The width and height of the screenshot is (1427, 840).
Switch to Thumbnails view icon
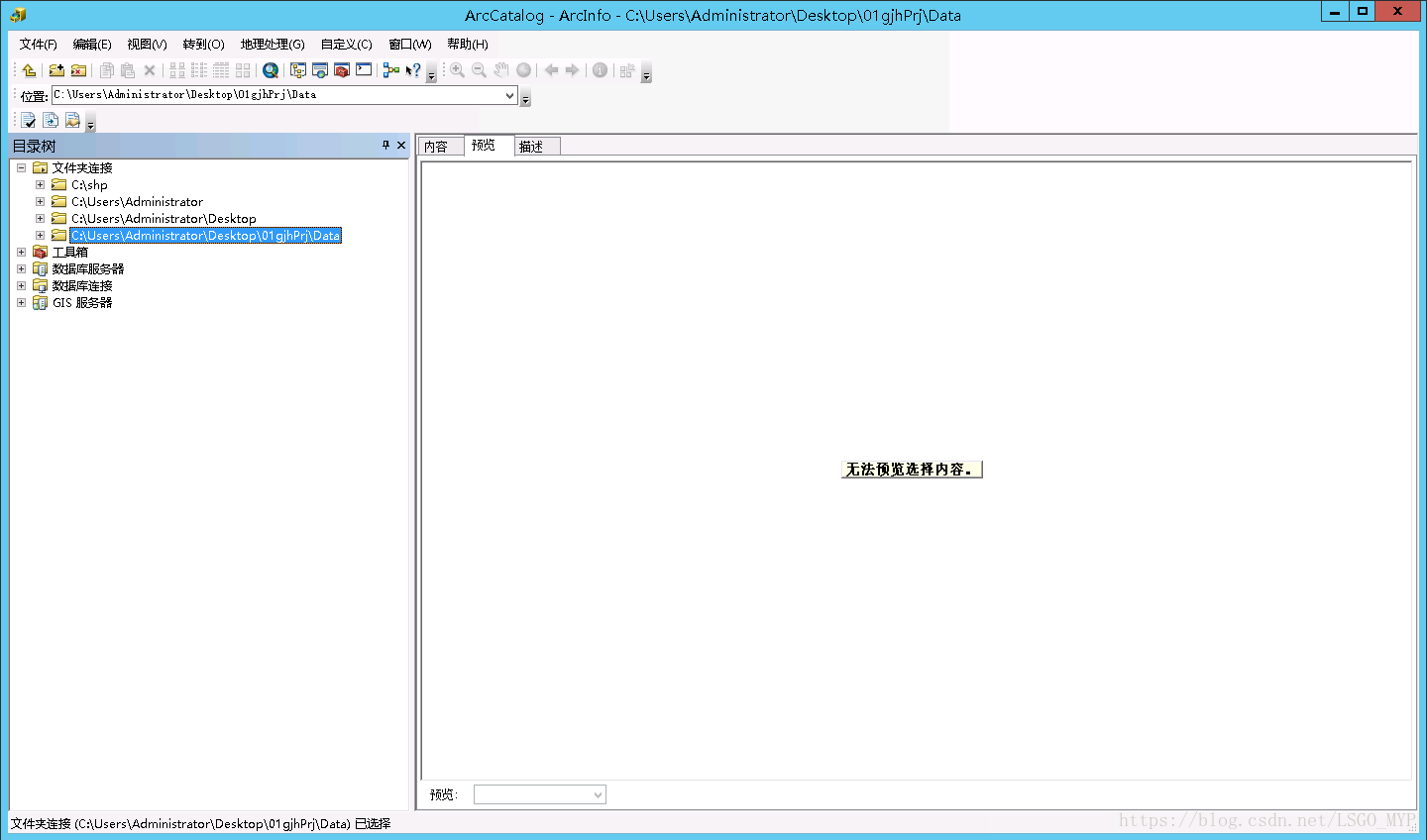tap(243, 70)
